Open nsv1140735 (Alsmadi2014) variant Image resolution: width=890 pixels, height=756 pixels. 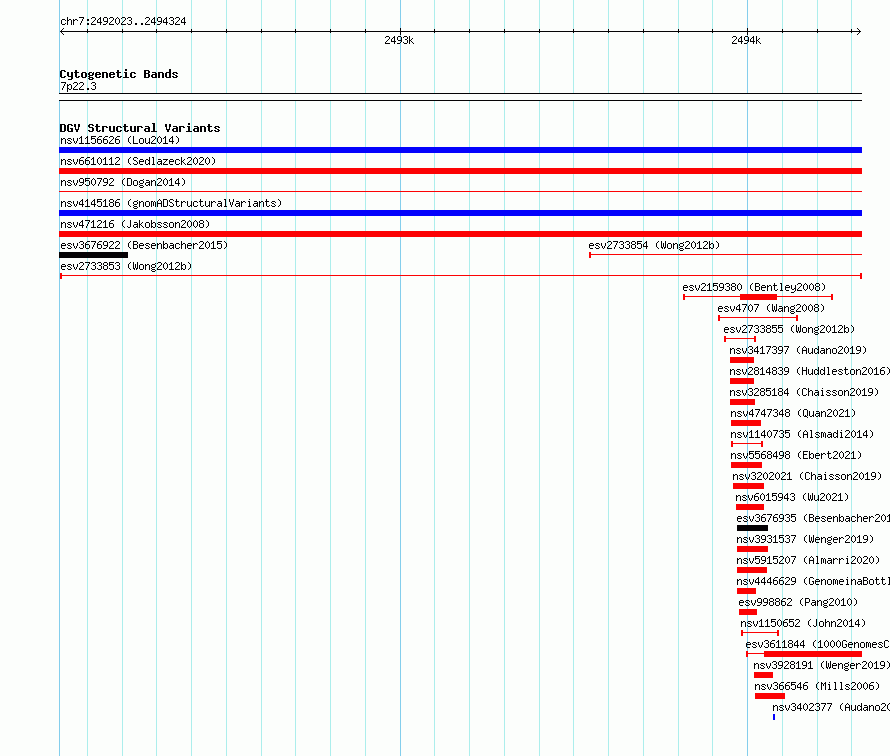coord(802,434)
